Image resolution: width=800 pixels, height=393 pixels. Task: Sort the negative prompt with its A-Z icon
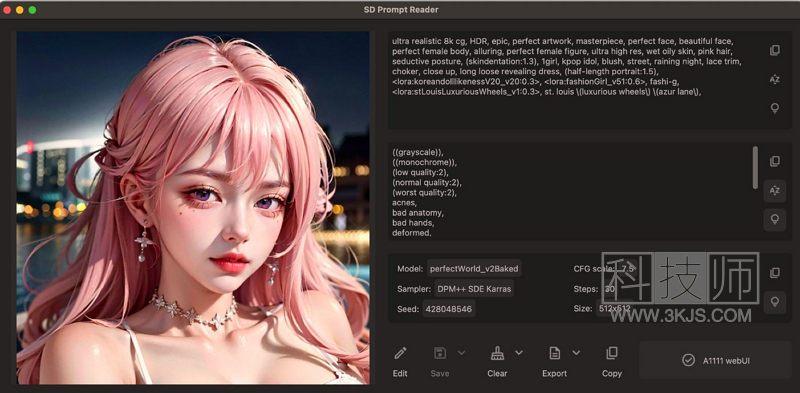pos(774,191)
